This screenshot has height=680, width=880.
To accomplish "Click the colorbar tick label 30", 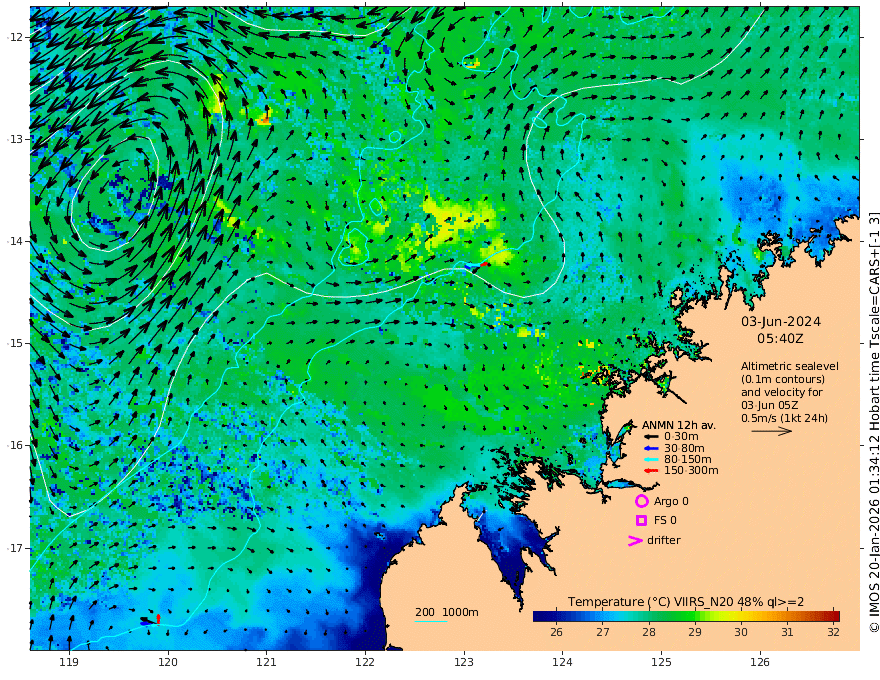I will [x=741, y=632].
